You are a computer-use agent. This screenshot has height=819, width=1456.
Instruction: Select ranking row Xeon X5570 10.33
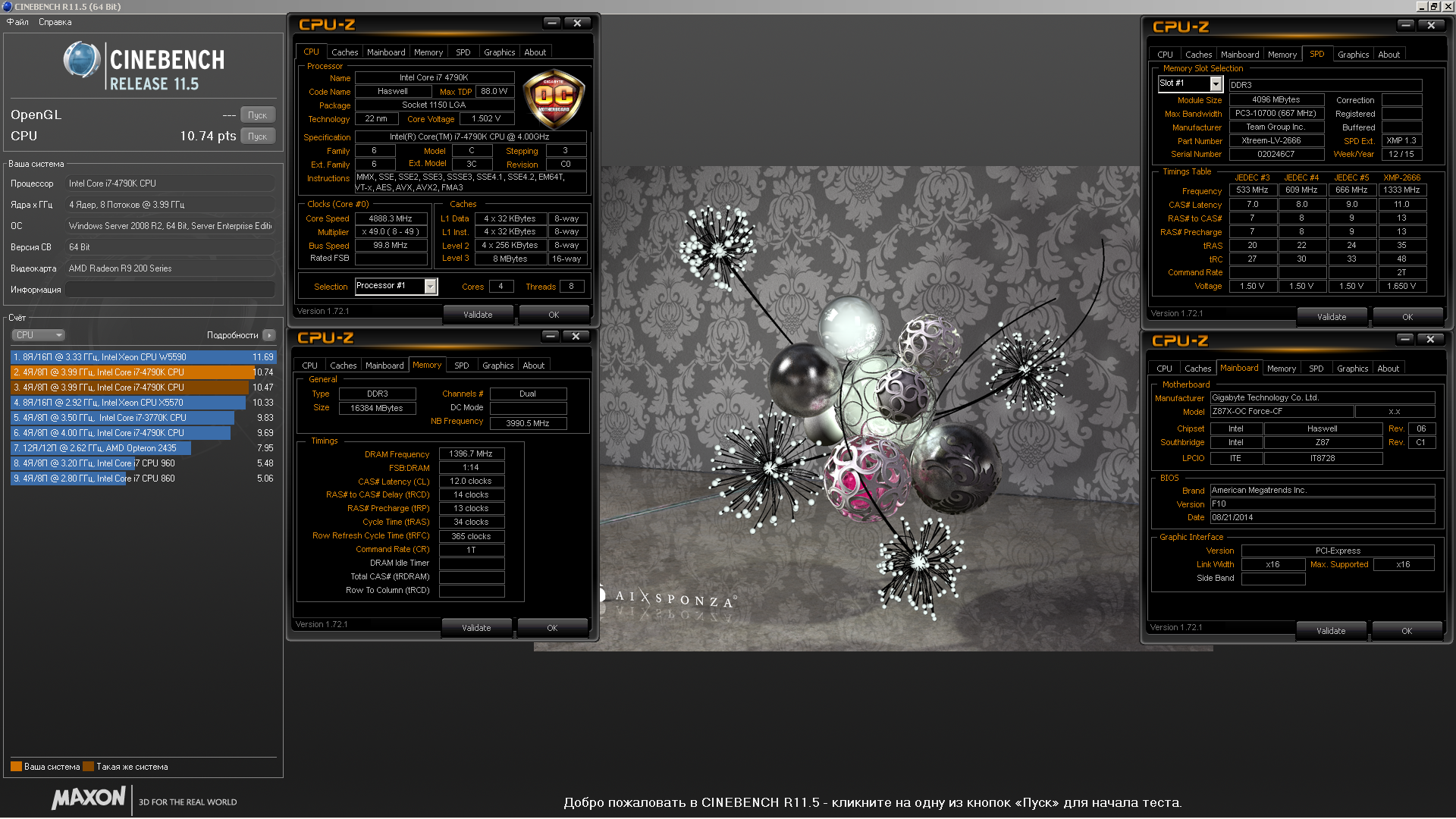[x=143, y=403]
